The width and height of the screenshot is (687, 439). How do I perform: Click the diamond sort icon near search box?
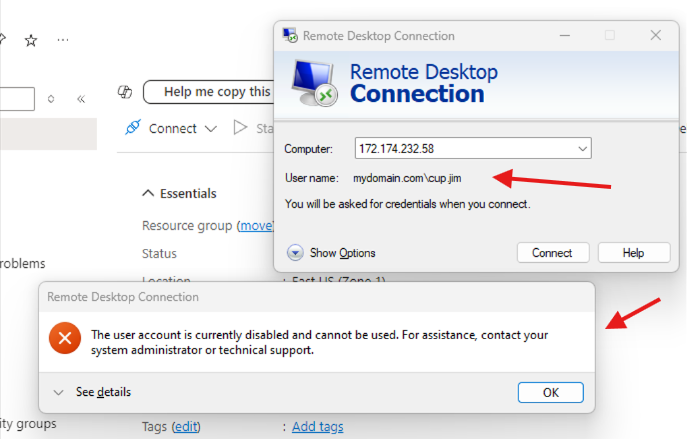[51, 99]
